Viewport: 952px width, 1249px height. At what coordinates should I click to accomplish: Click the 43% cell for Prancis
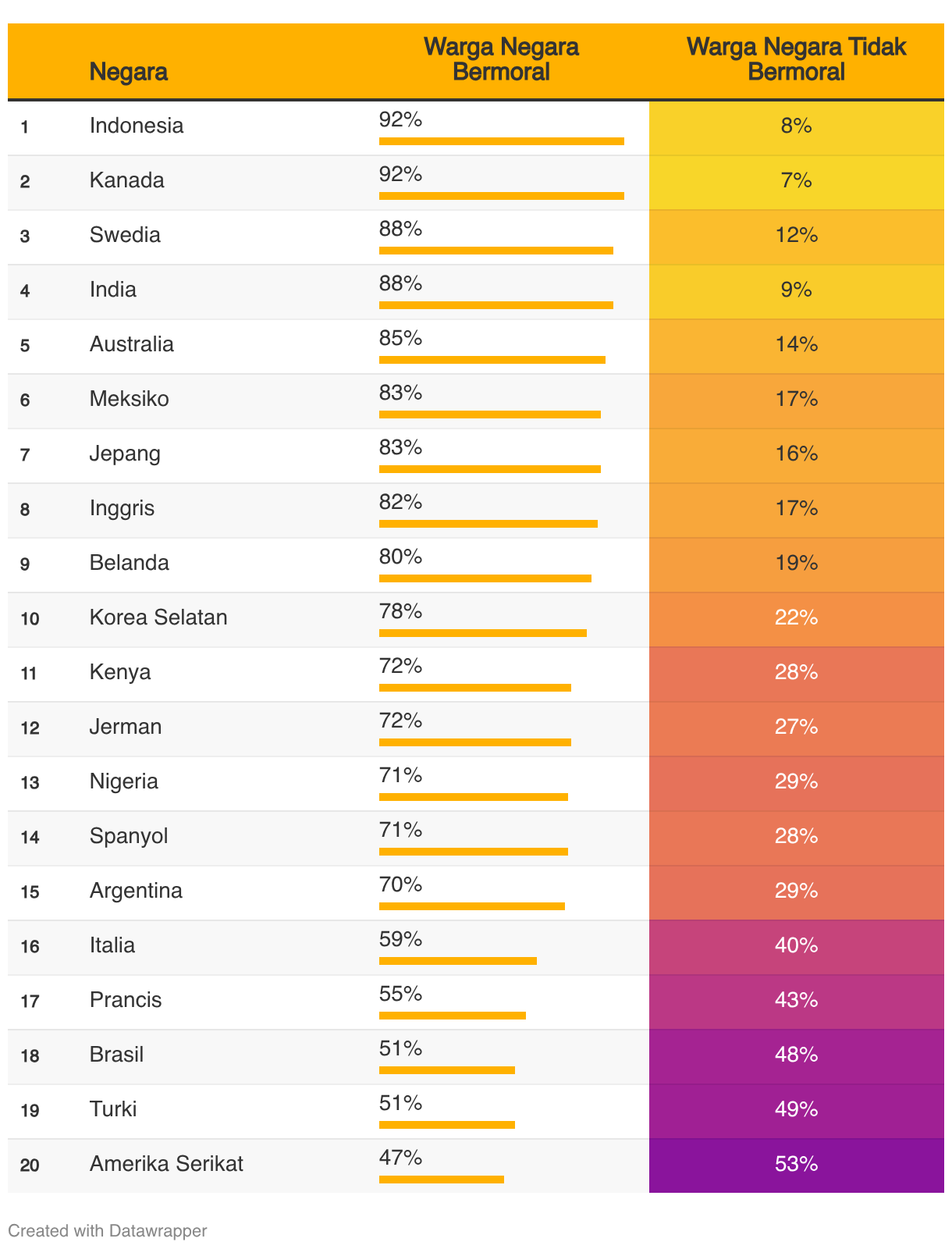point(796,1001)
